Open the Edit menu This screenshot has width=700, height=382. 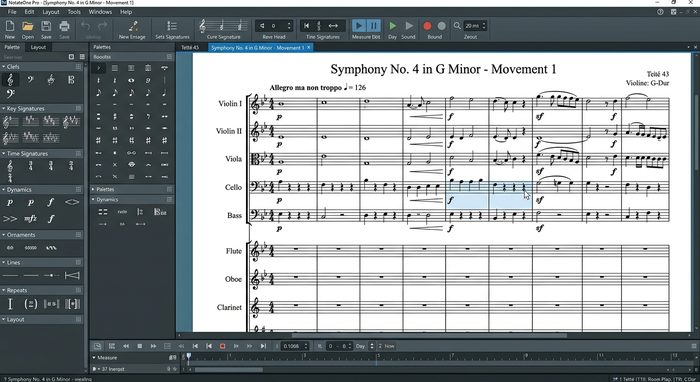(29, 12)
